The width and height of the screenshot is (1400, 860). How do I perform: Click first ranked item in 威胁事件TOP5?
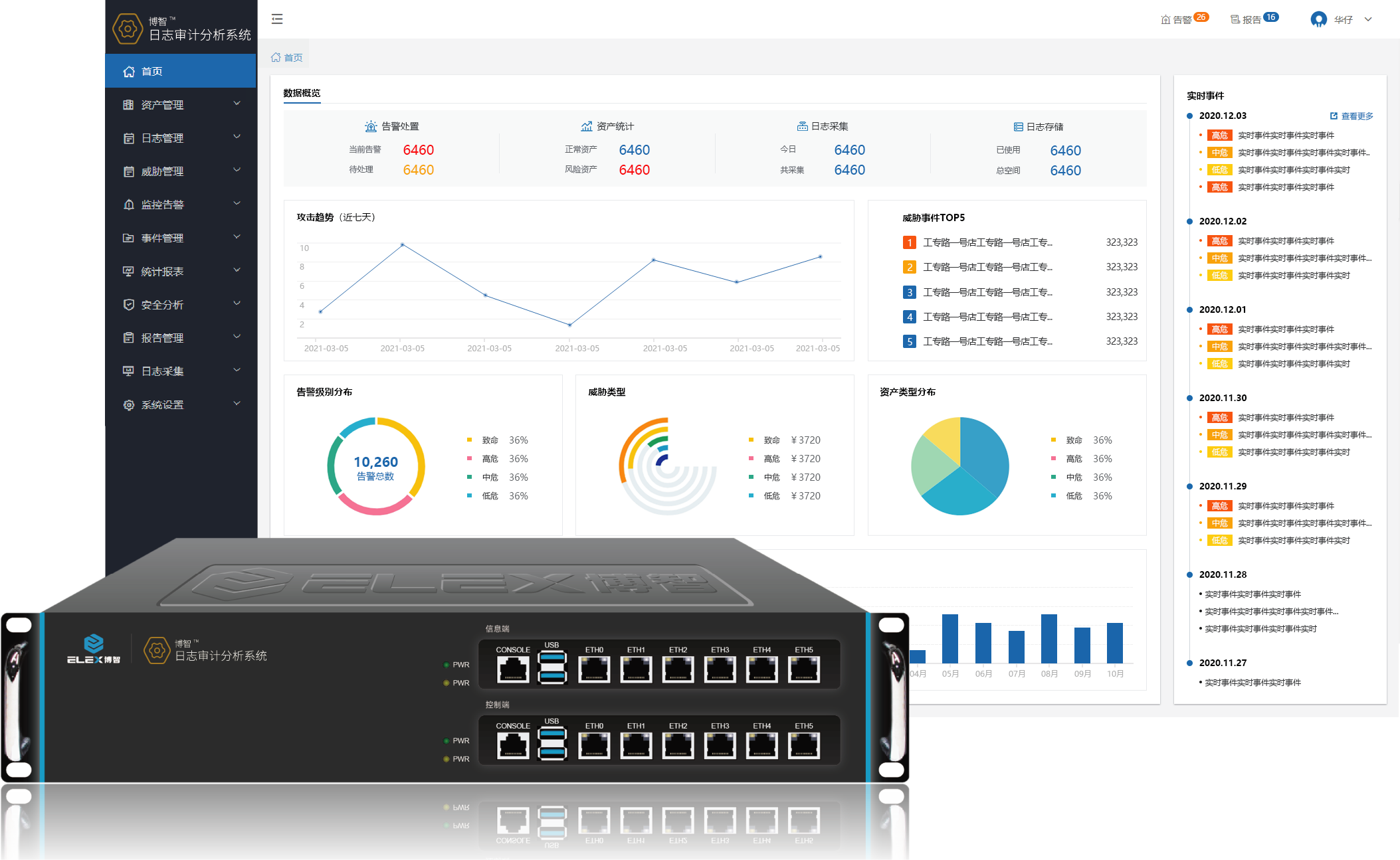pyautogui.click(x=987, y=242)
